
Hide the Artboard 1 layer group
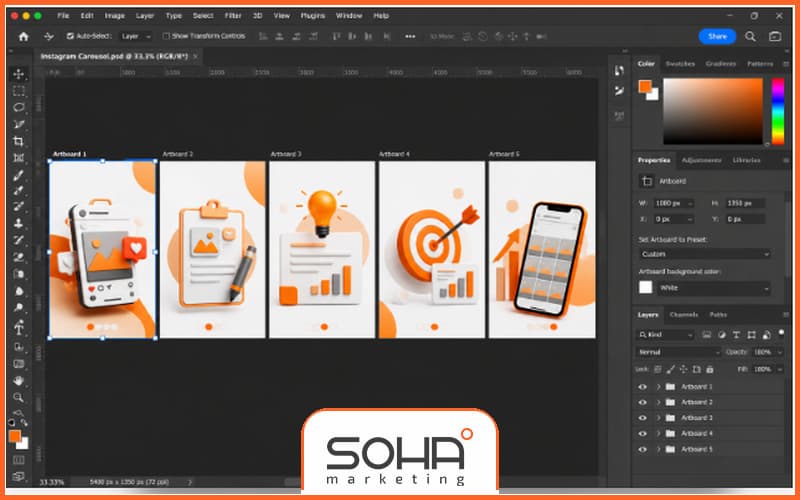[642, 387]
